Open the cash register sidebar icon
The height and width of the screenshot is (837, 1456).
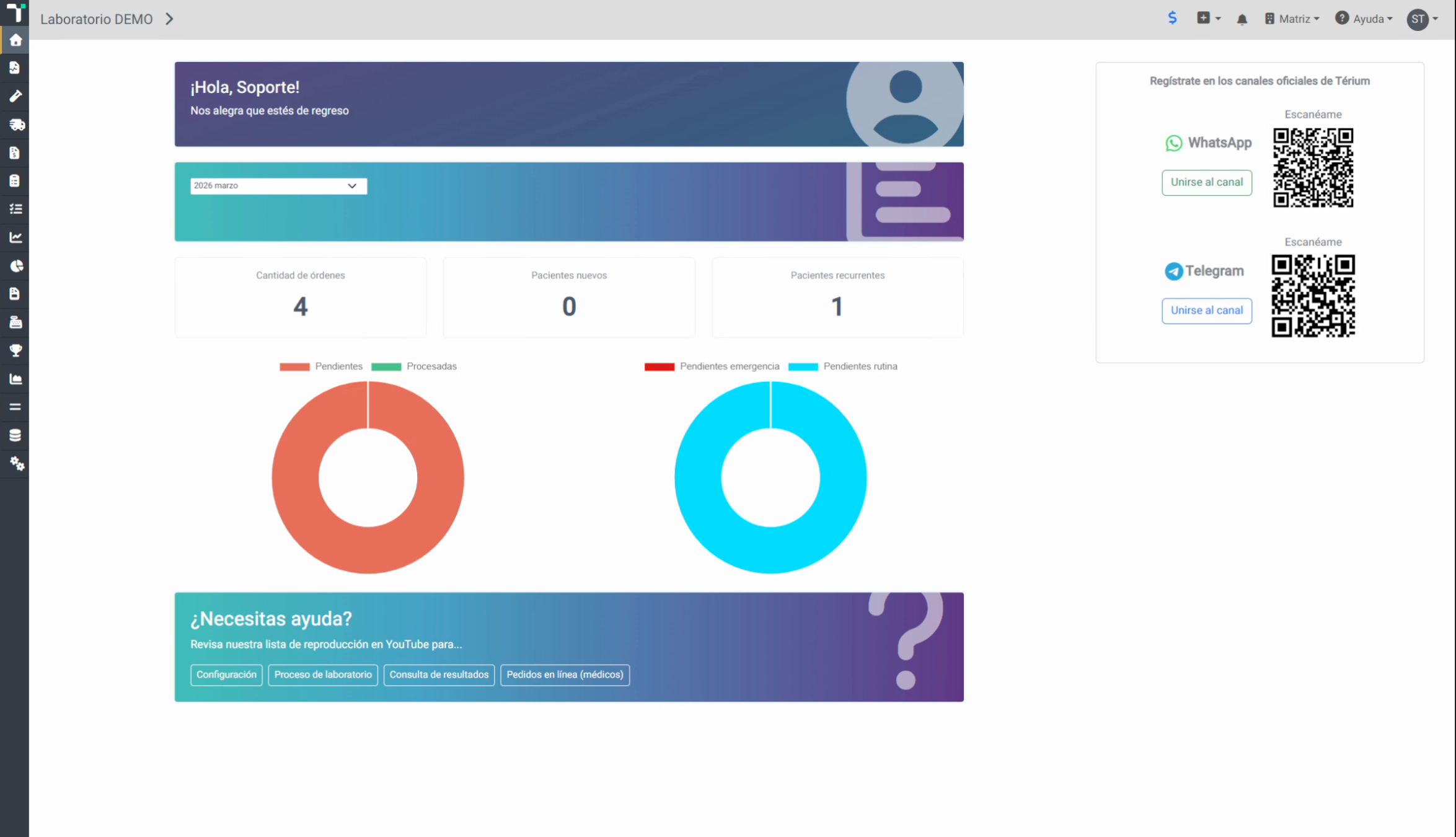coord(15,322)
